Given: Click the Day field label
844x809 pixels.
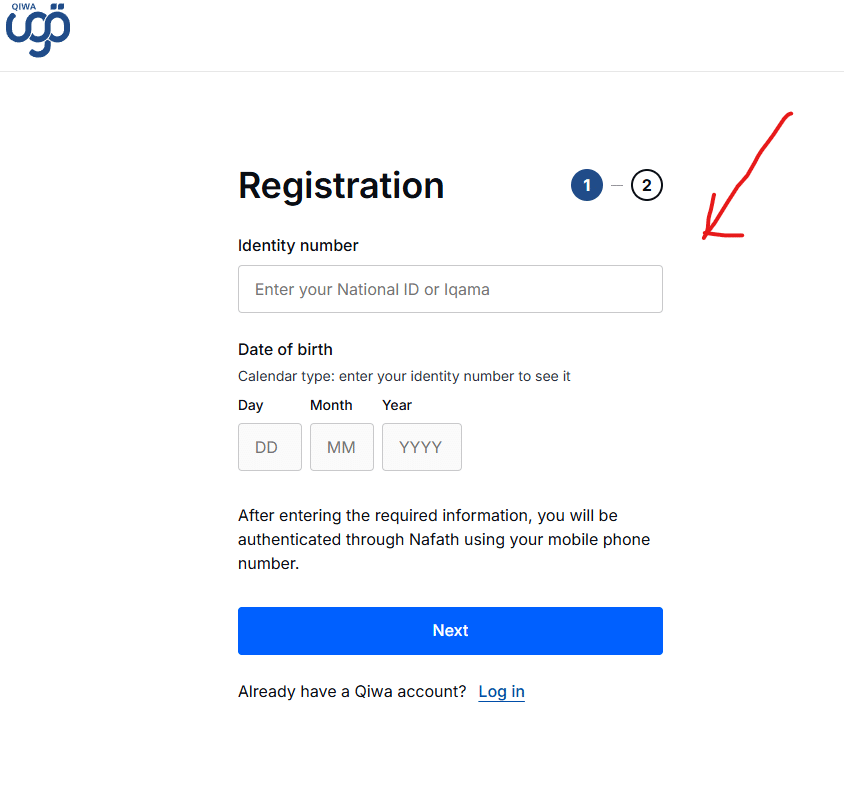Looking at the screenshot, I should [x=251, y=405].
